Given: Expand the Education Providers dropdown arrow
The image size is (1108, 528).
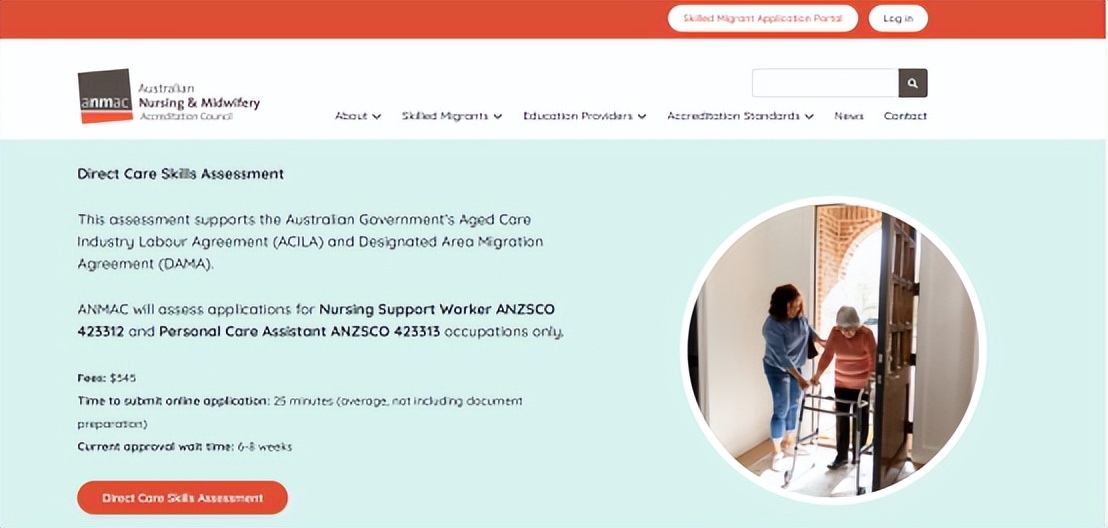Looking at the screenshot, I should [642, 117].
